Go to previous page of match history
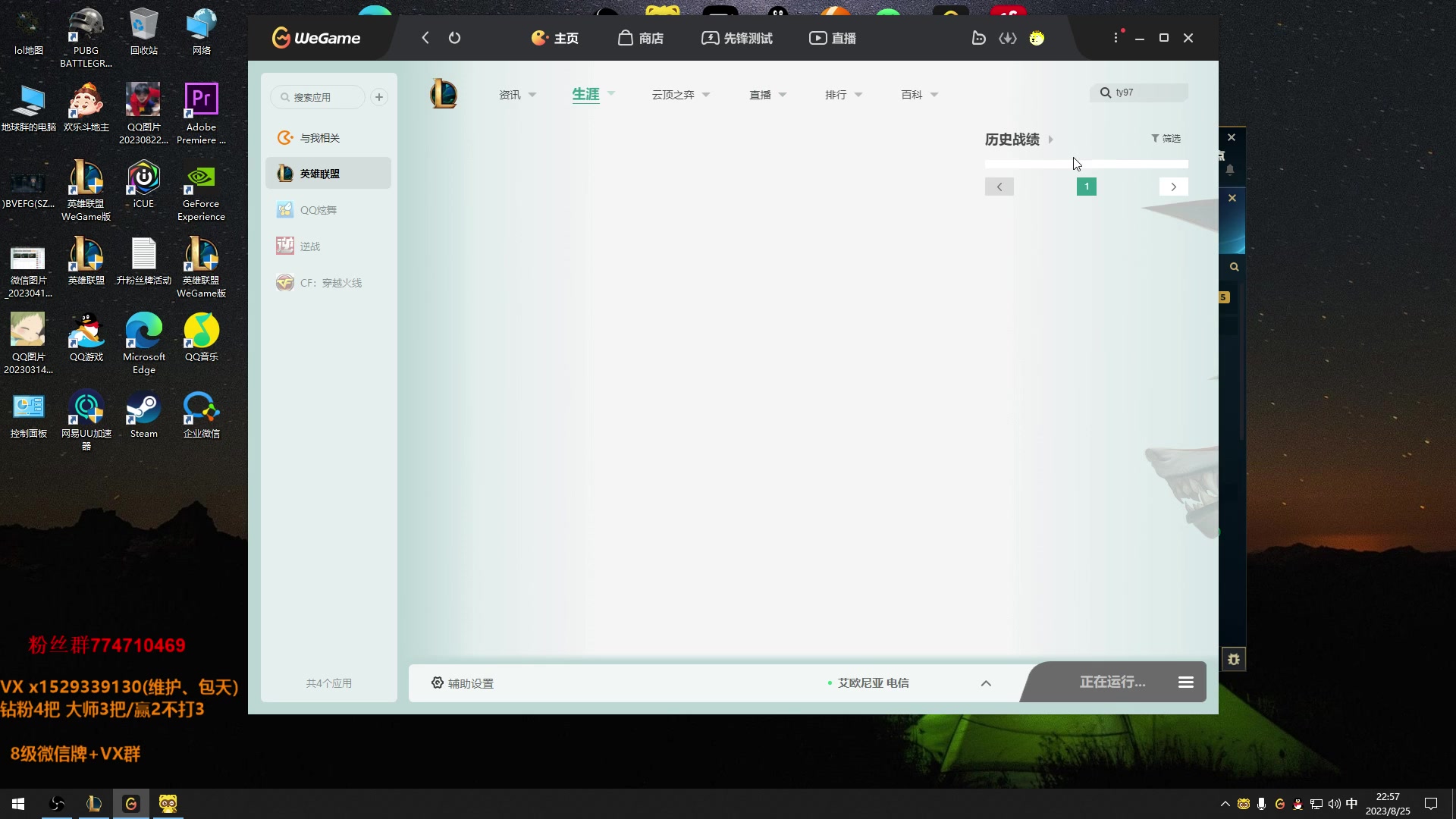Viewport: 1456px width, 819px height. (999, 187)
